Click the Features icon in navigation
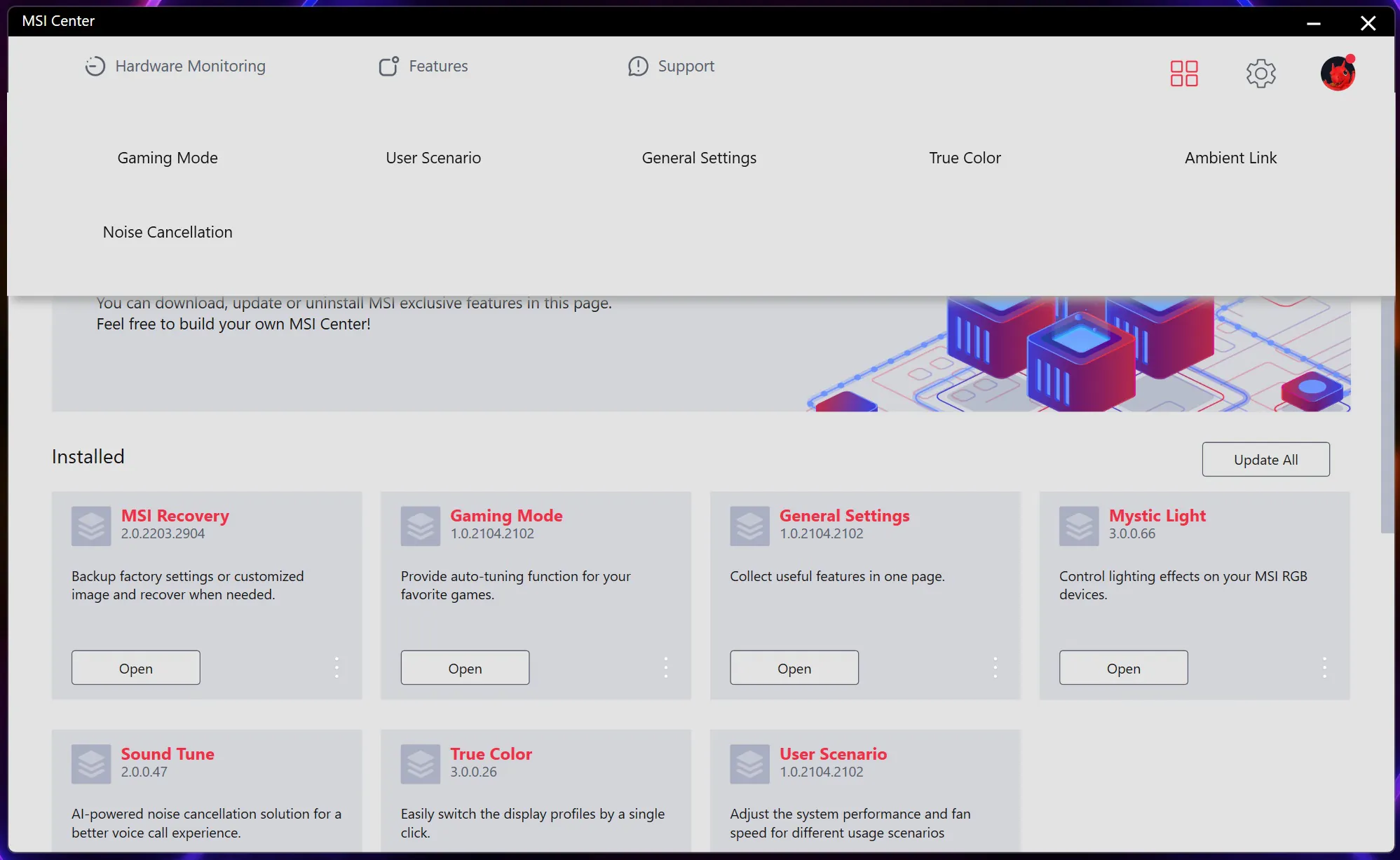 coord(389,66)
